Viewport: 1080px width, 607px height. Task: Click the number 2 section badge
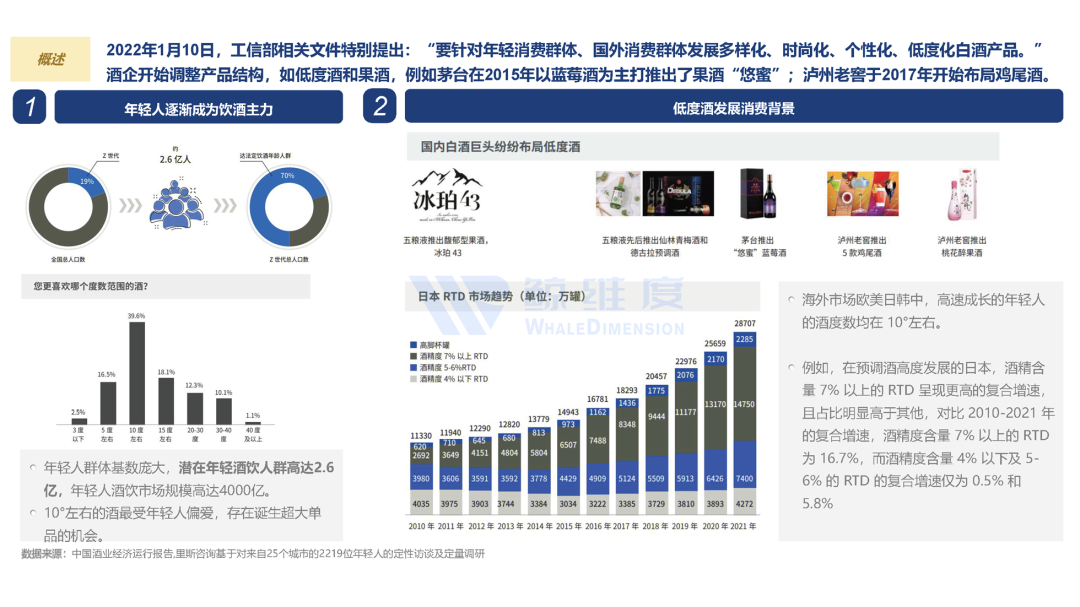[x=380, y=106]
